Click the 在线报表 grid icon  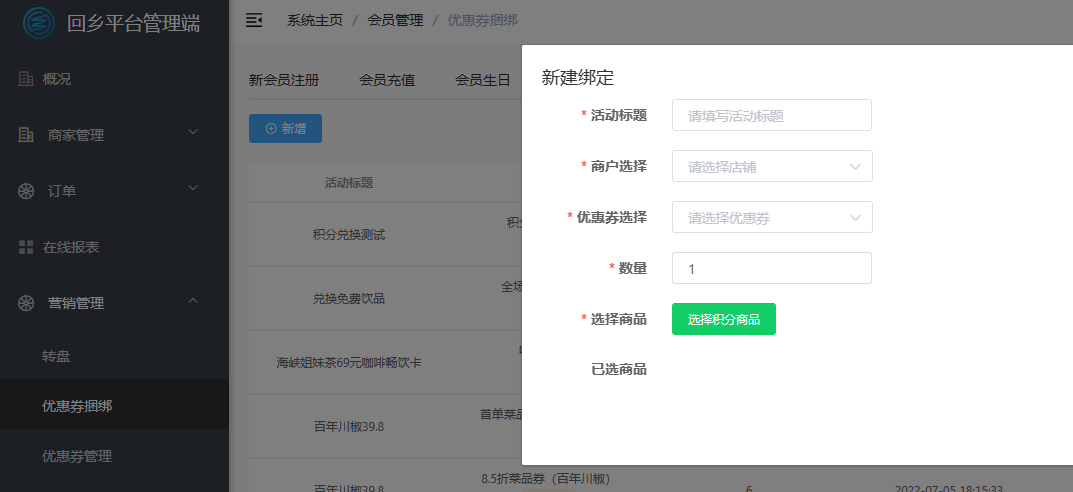pos(26,247)
